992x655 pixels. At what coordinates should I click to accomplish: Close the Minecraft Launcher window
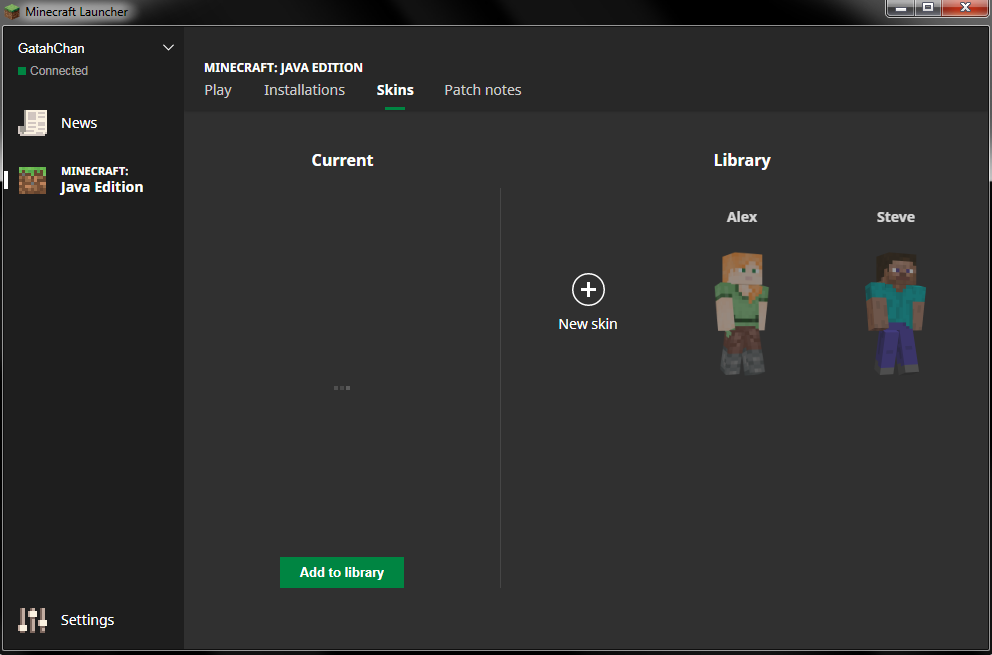(965, 8)
